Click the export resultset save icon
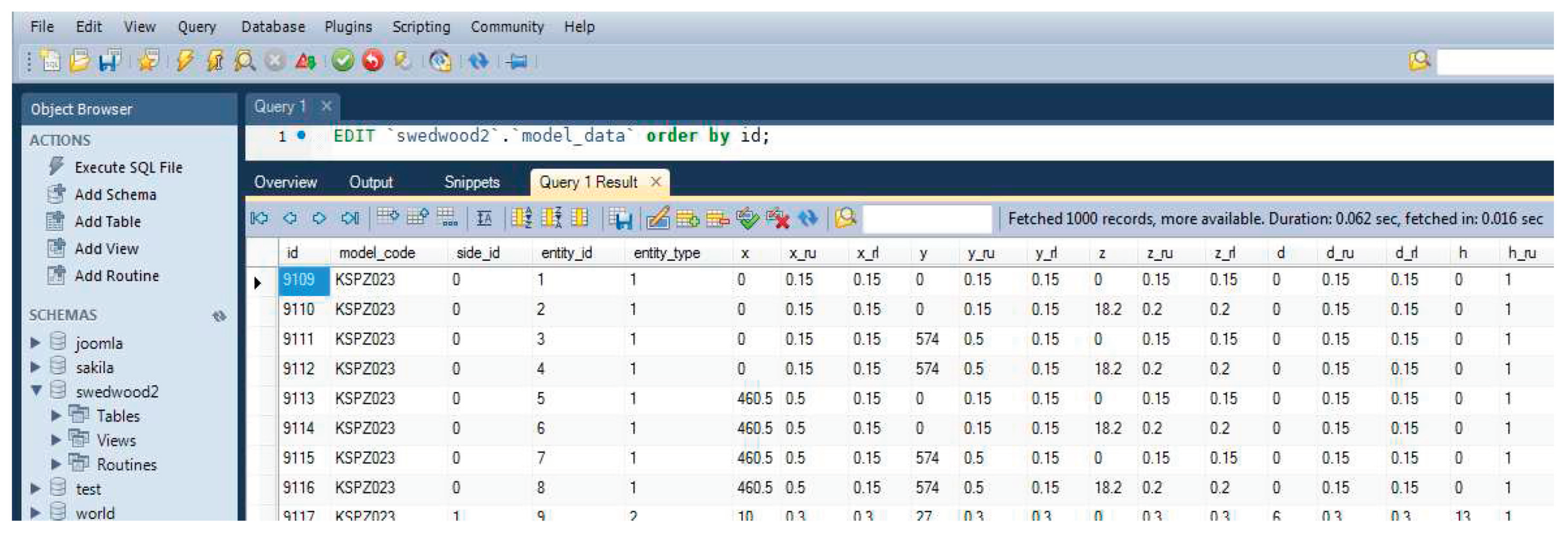Screen dimensions: 1568x543 coord(621,218)
